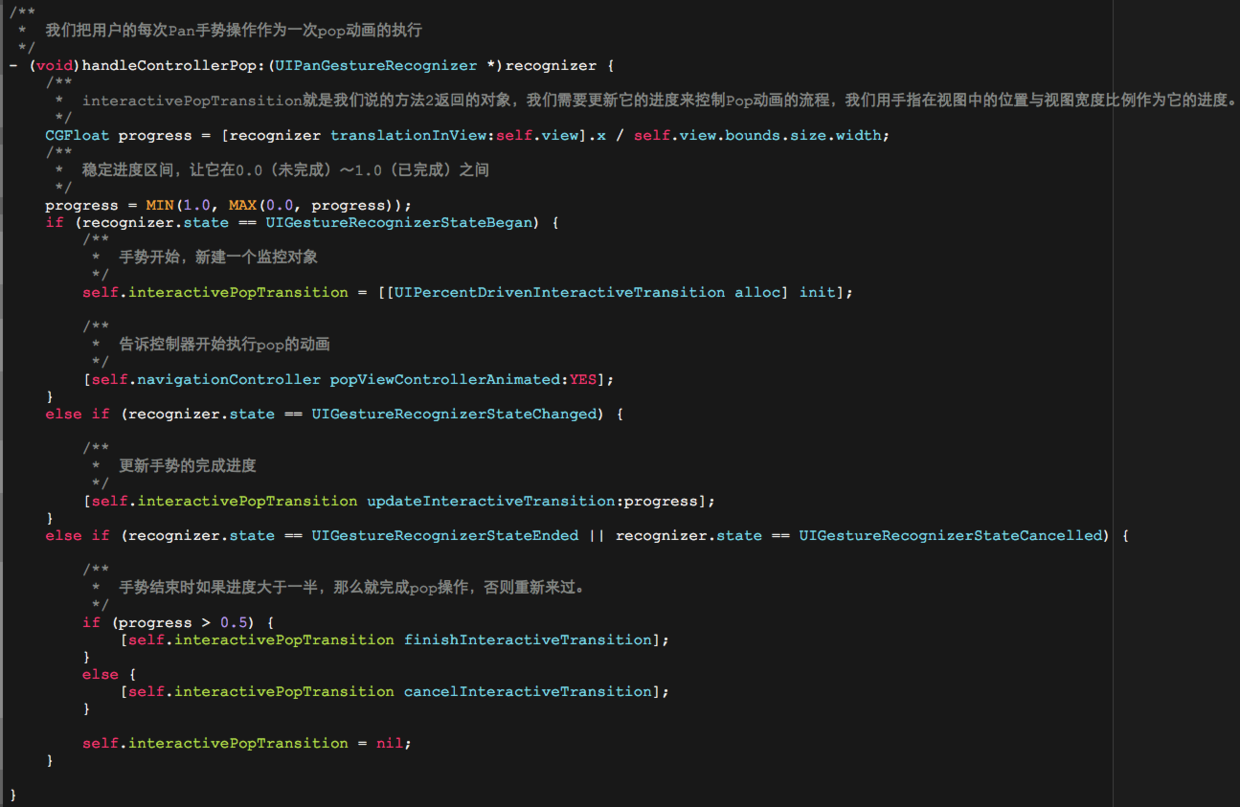Select nil in the interactivePopTransition assignment
This screenshot has height=807, width=1240.
point(389,743)
